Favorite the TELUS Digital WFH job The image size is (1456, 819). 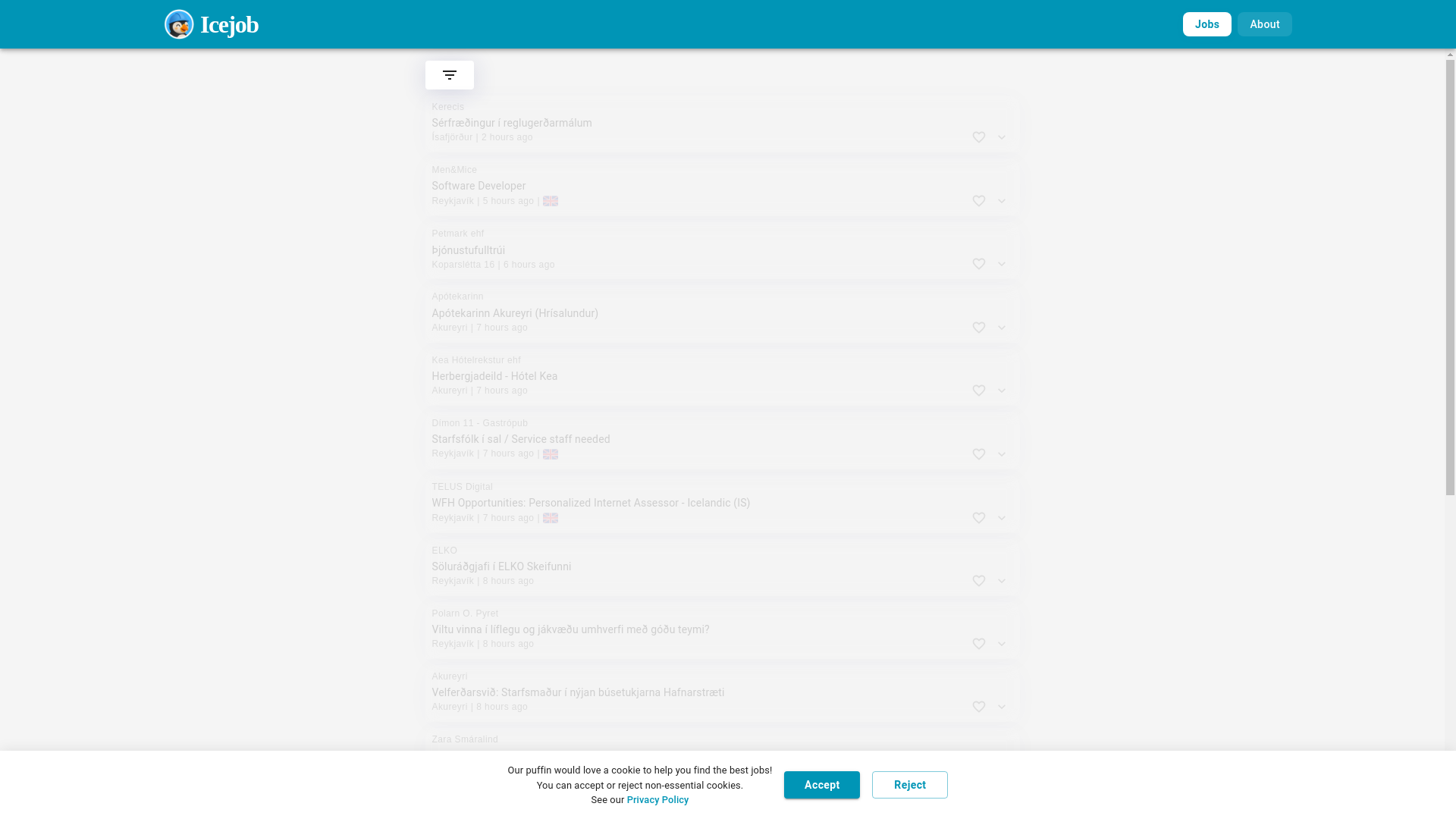[979, 518]
